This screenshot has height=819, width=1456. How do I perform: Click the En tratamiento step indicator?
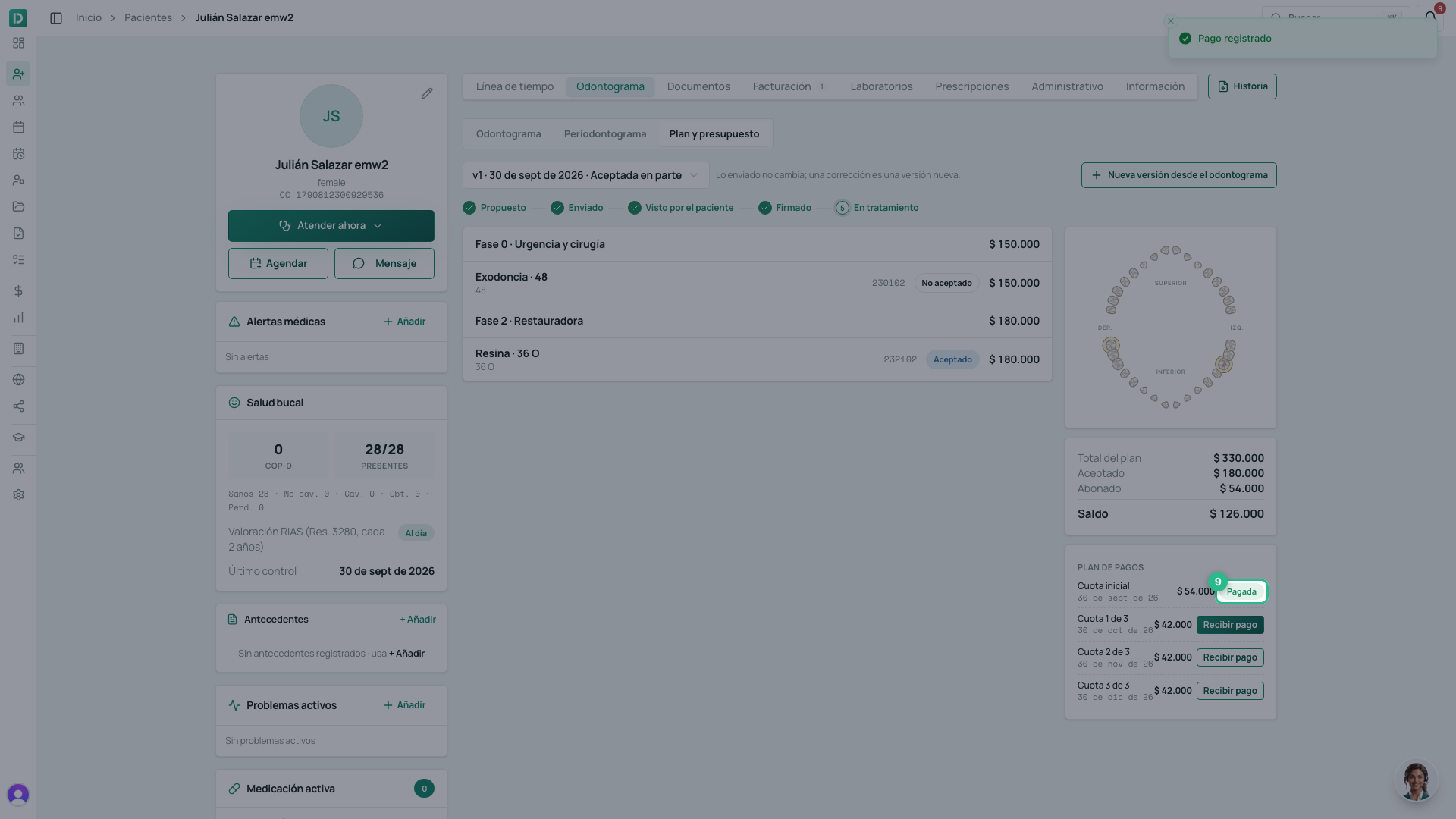[x=877, y=208]
